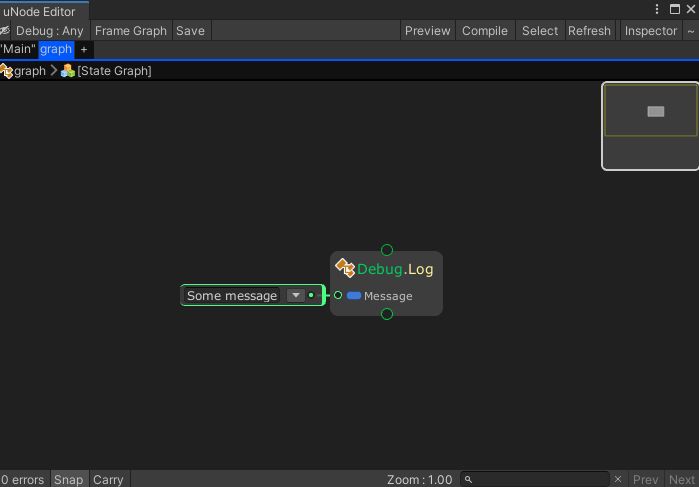Image resolution: width=699 pixels, height=487 pixels.
Task: Open the three-dot window options menu
Action: tap(657, 9)
